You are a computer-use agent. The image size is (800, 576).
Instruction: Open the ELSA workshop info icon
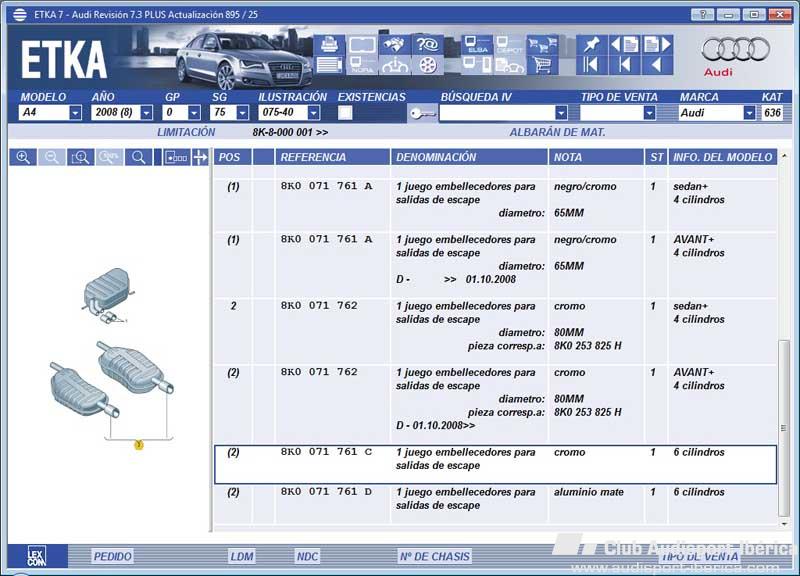click(477, 45)
